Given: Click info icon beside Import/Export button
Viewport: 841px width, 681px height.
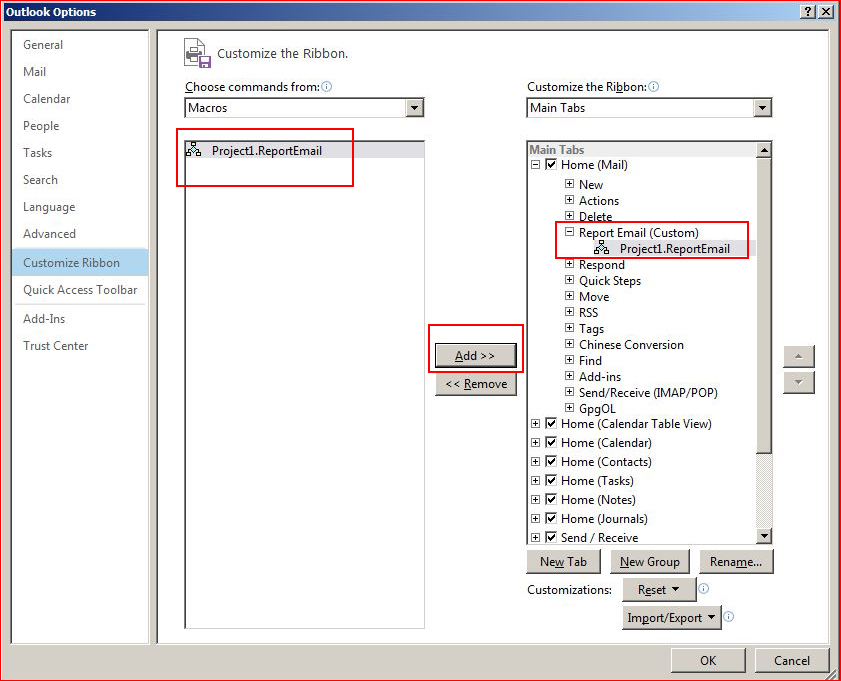Looking at the screenshot, I should point(728,617).
